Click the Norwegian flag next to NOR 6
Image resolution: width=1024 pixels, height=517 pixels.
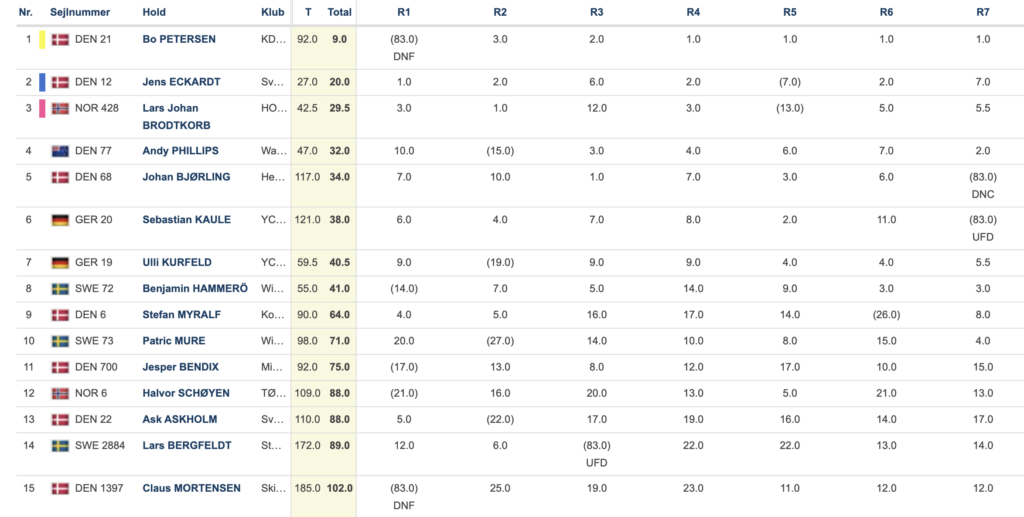pos(60,394)
